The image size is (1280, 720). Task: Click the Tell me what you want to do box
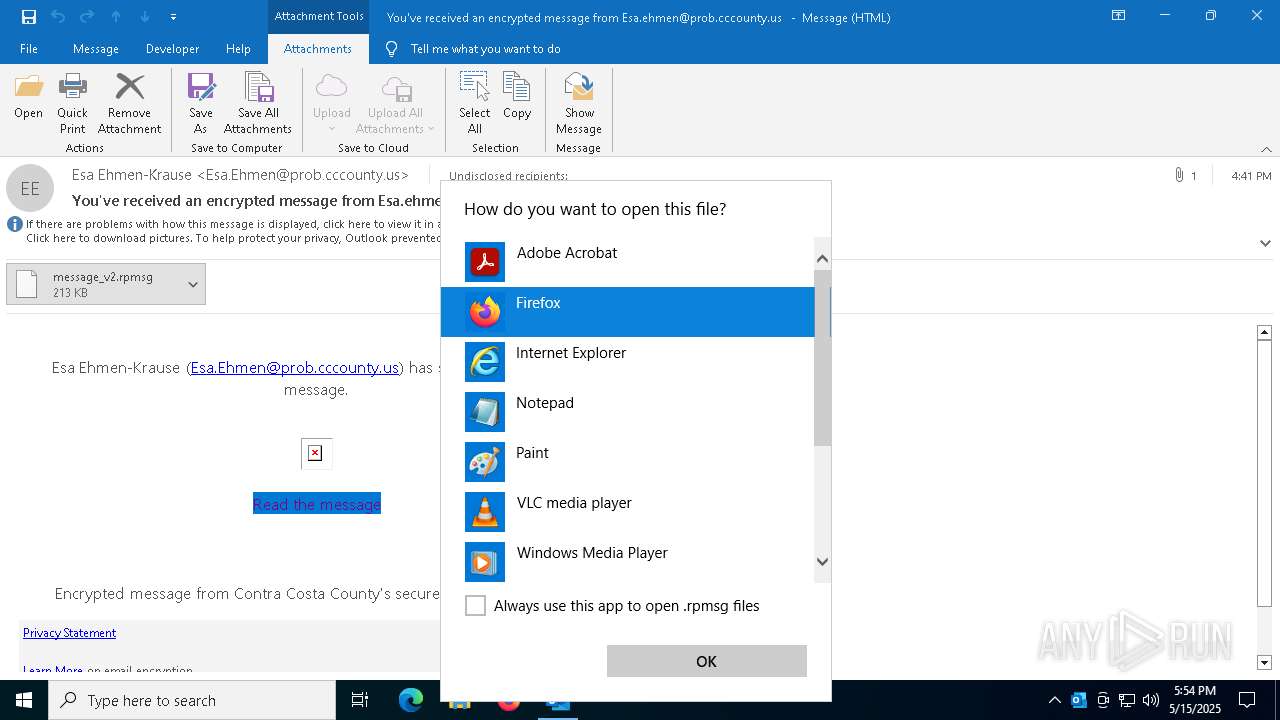[485, 49]
